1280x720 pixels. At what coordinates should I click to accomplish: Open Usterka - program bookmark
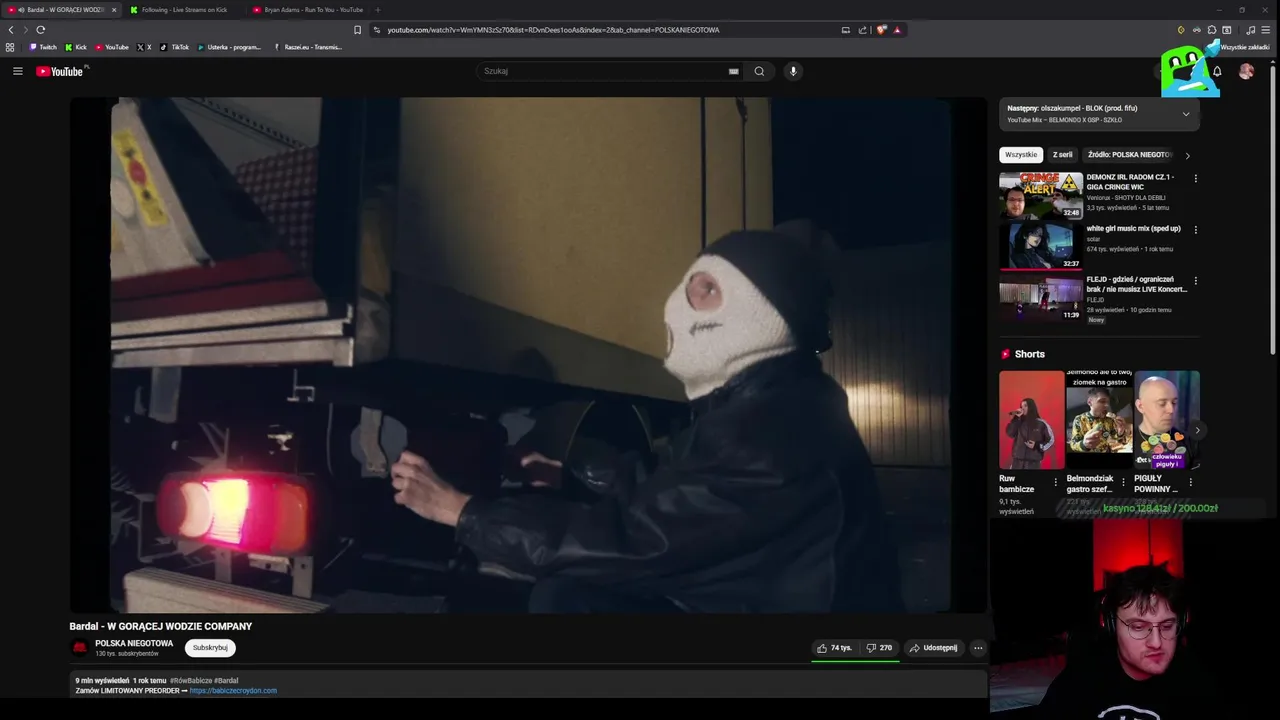point(229,47)
